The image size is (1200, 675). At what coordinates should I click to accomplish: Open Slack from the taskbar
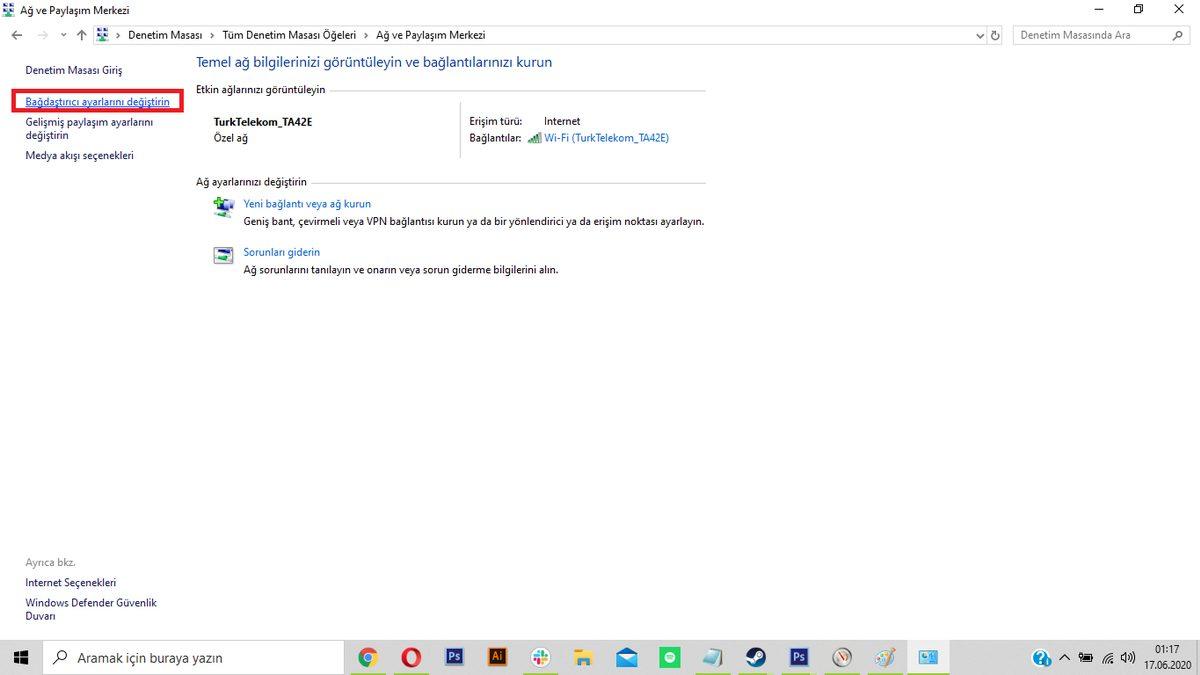click(540, 657)
